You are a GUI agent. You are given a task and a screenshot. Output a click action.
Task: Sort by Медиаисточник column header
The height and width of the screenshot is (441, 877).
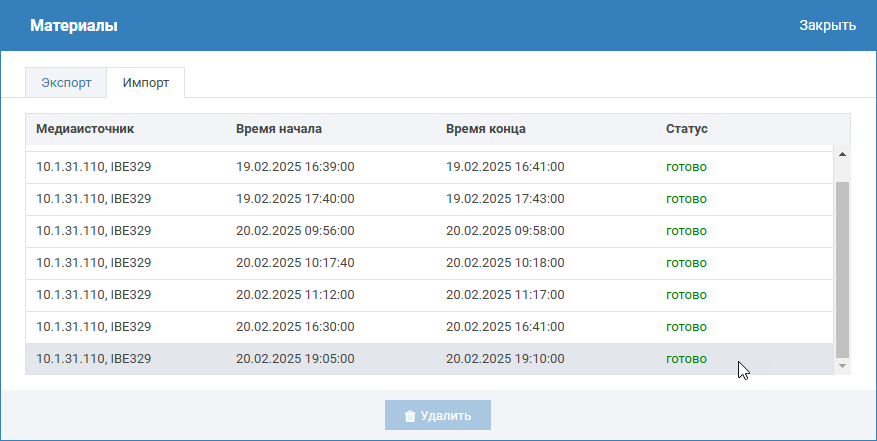85,129
